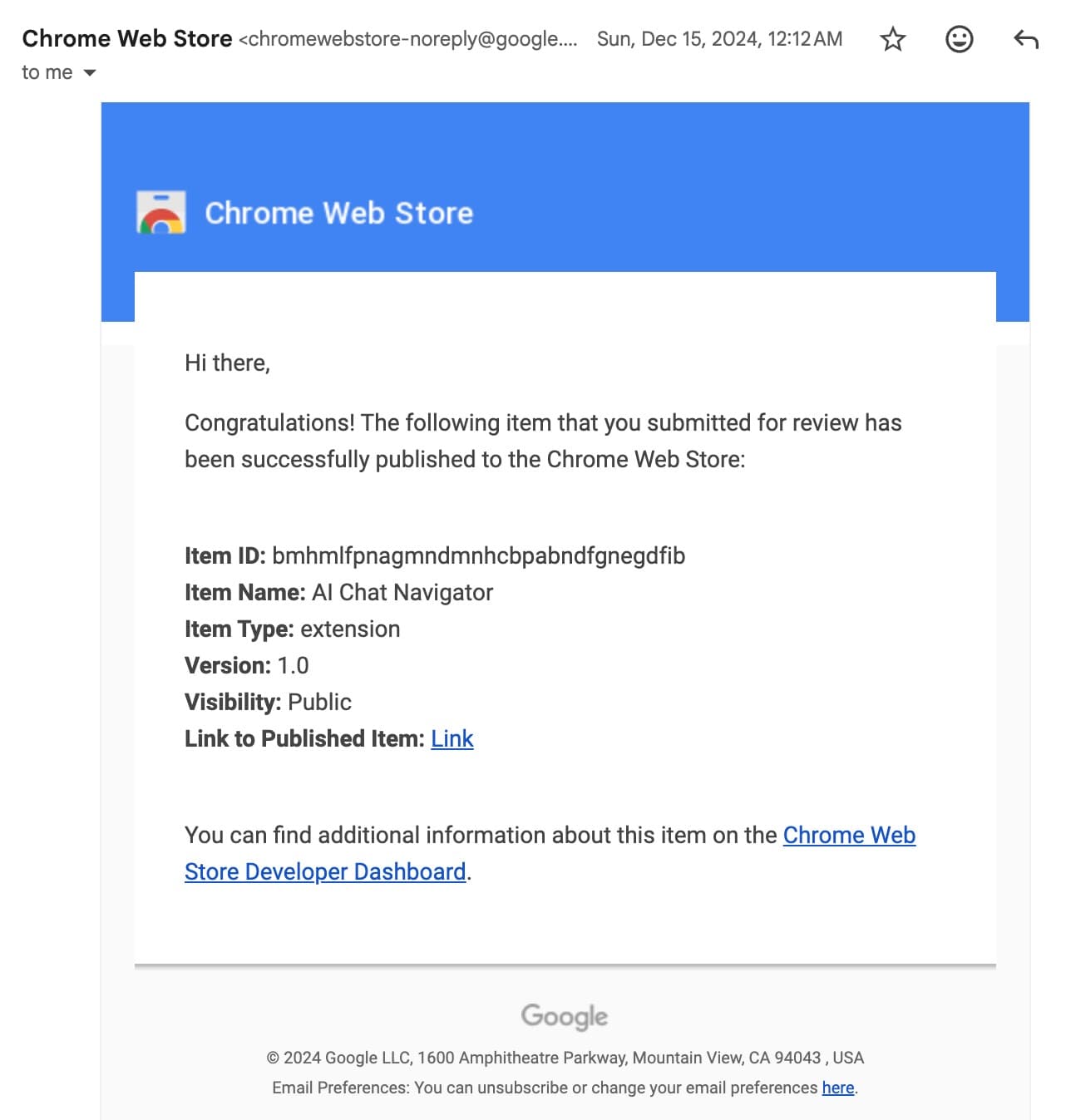
Task: Click the sender email address
Action: [407, 38]
